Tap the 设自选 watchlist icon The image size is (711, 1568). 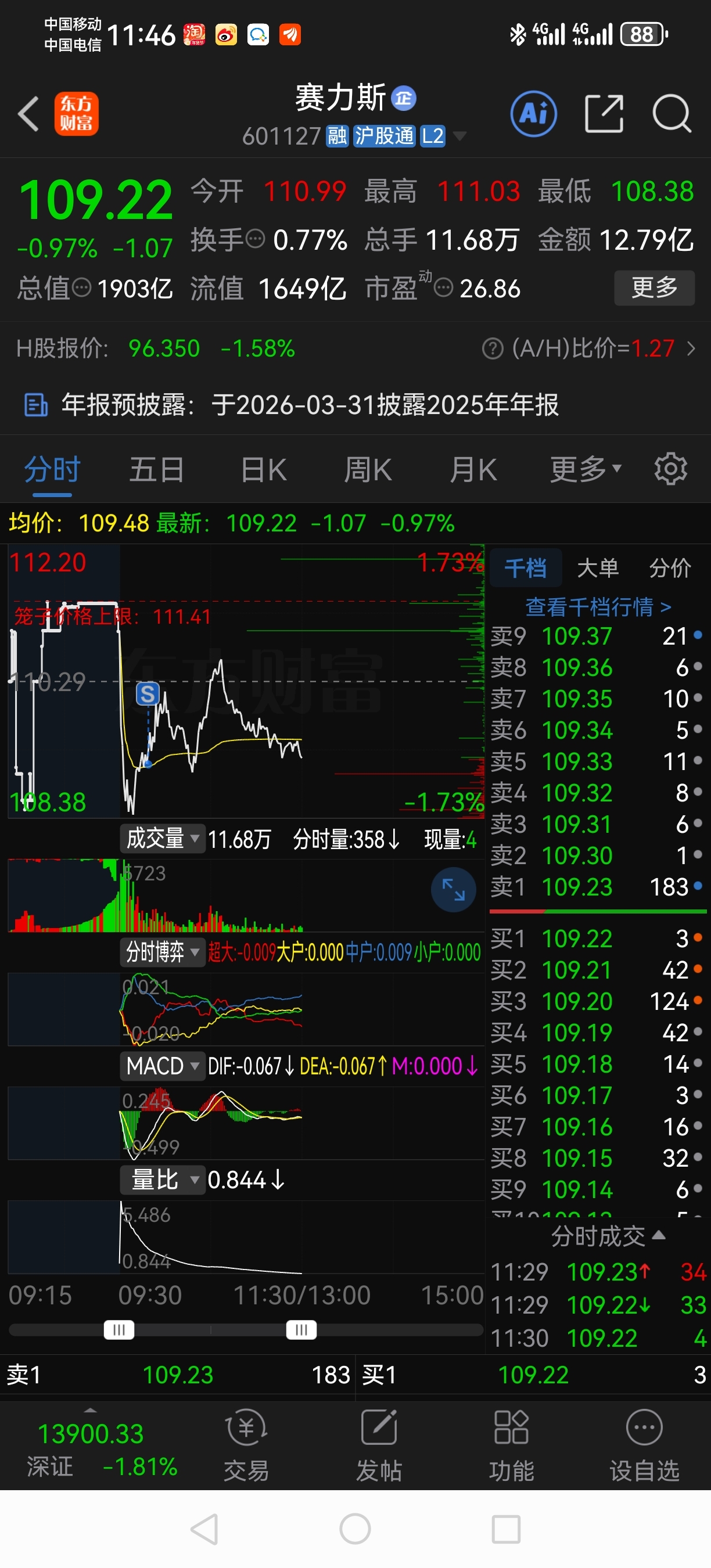point(644,1445)
